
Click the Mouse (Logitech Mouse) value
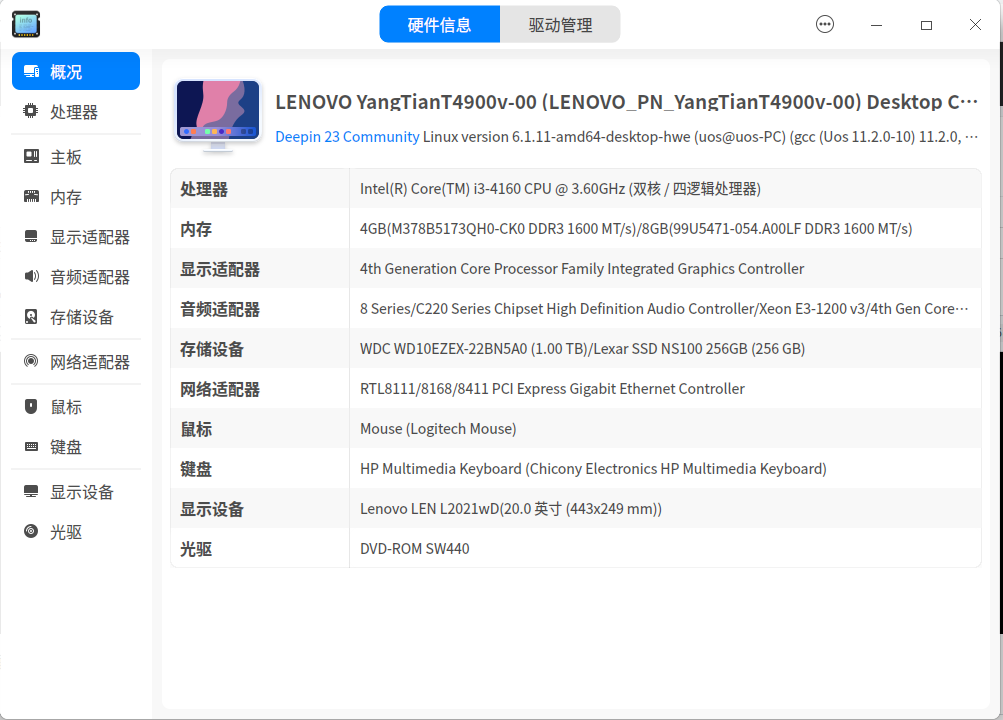tap(438, 429)
